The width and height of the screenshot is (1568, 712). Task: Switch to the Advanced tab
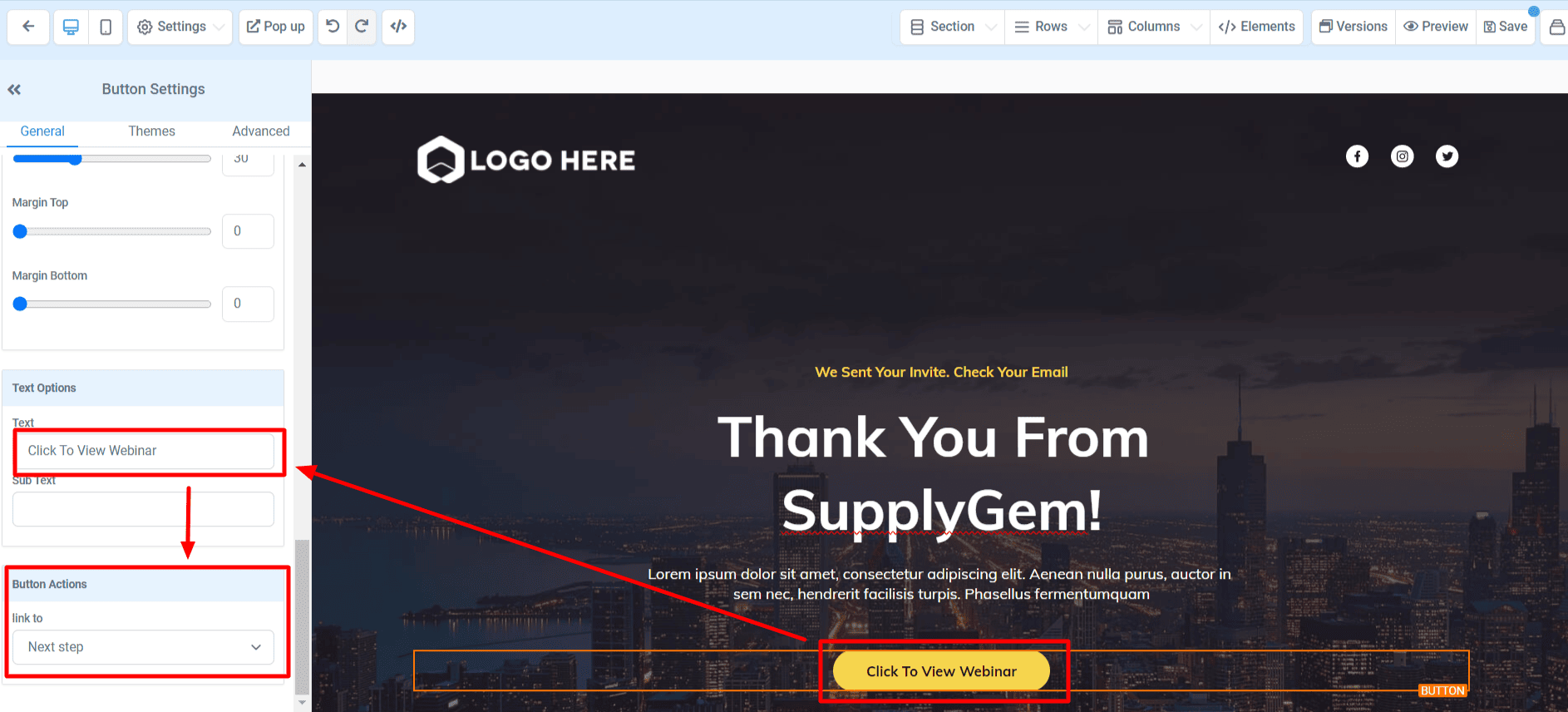tap(261, 131)
